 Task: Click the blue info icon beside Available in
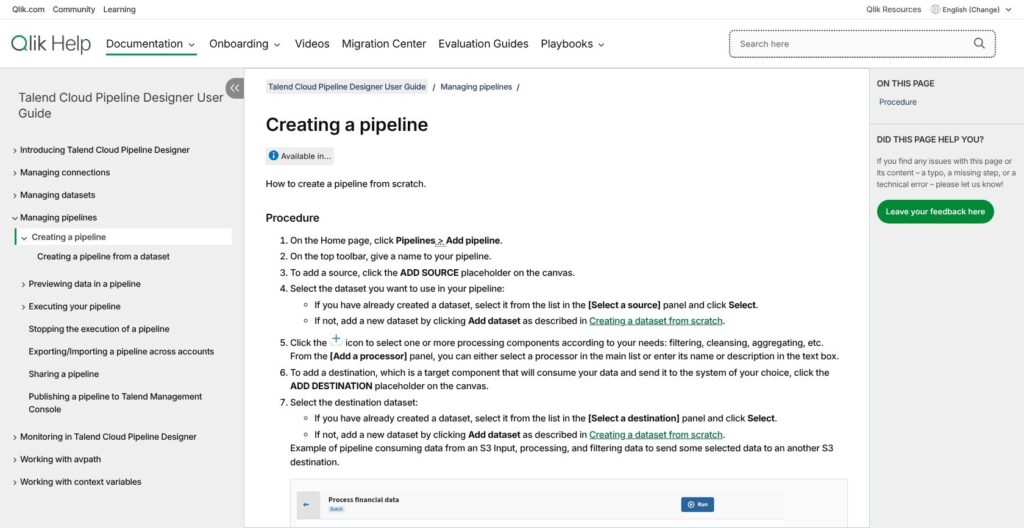[x=274, y=156]
